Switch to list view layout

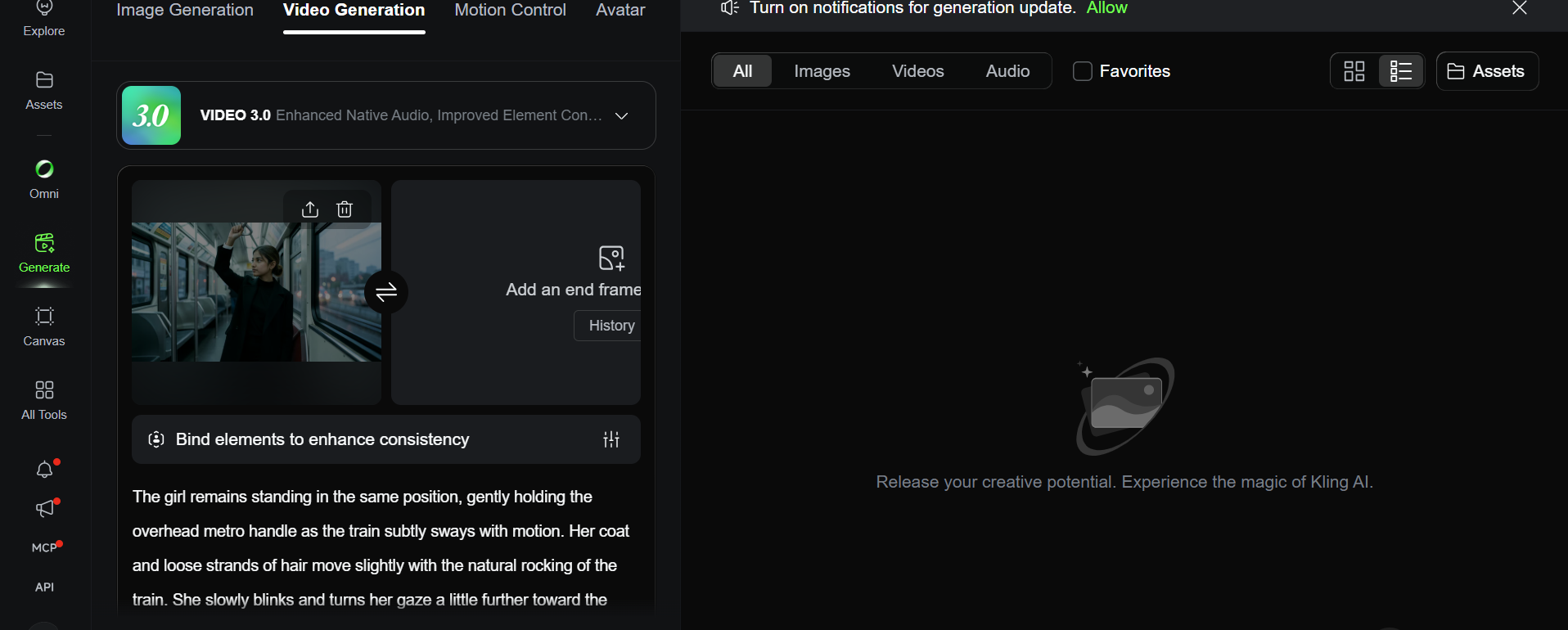1401,71
